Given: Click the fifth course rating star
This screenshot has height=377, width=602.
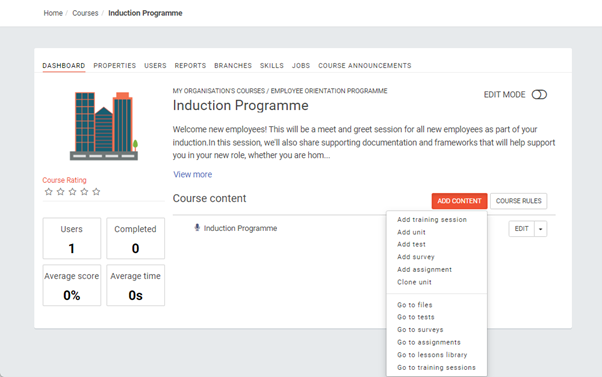Looking at the screenshot, I should click(96, 192).
